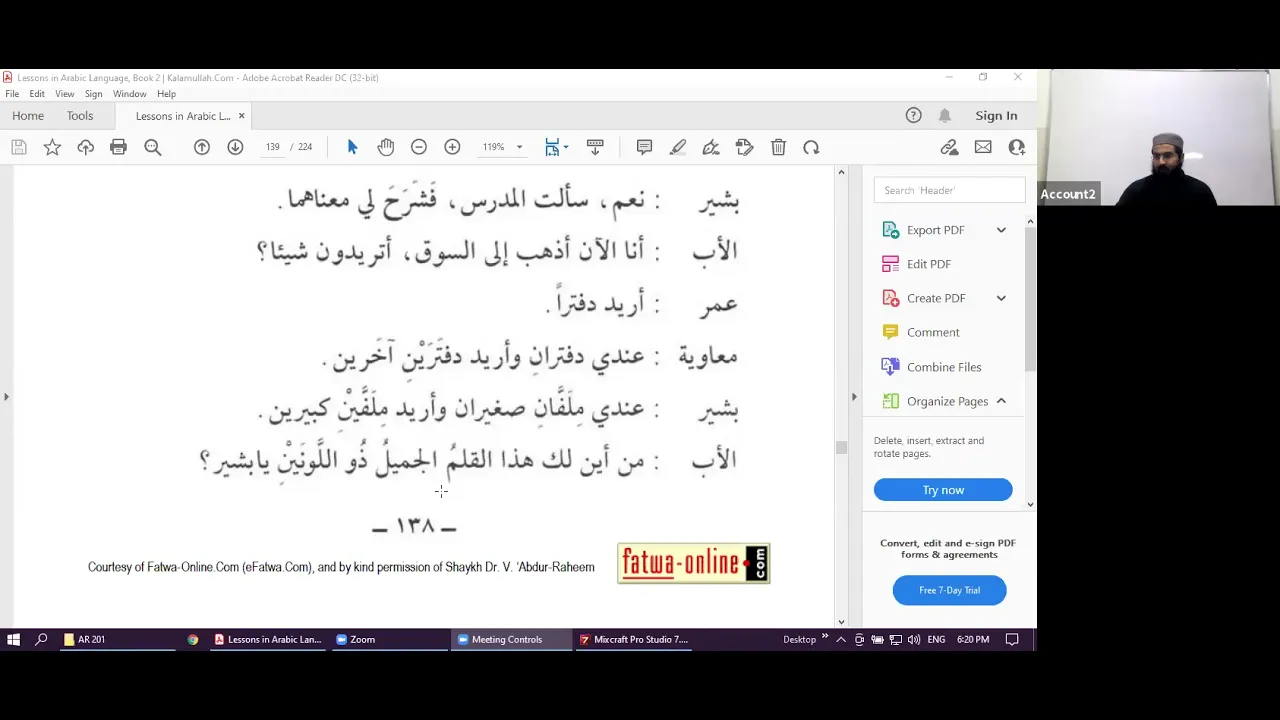
Task: Activate the hand pan tool
Action: coord(386,147)
